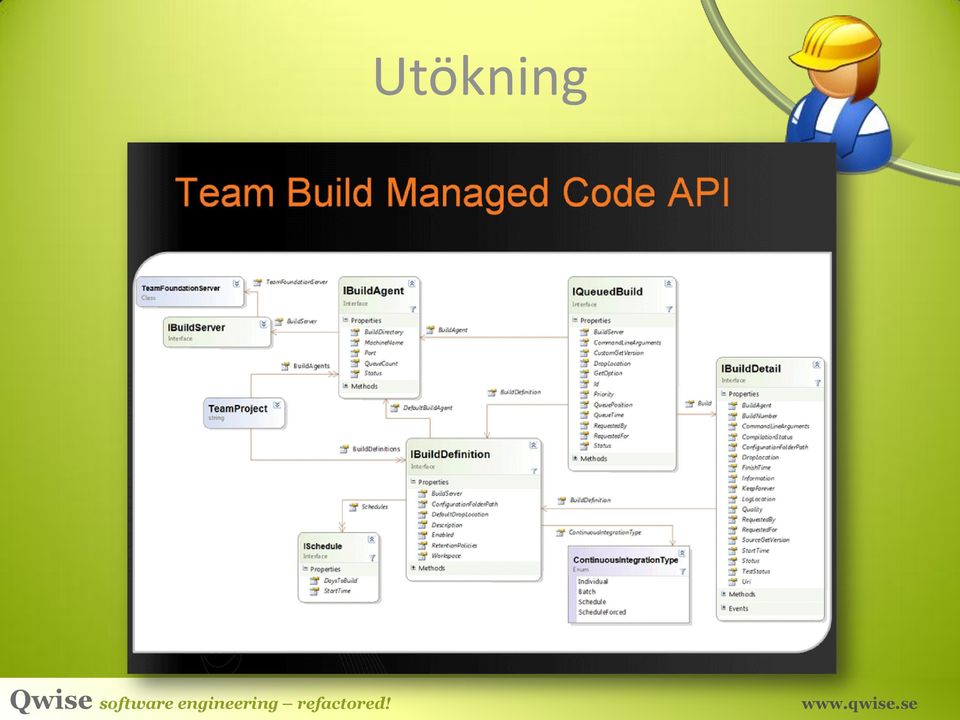Click the filter icon in the IQueuedBuild header
960x720 pixels.
pos(669,309)
